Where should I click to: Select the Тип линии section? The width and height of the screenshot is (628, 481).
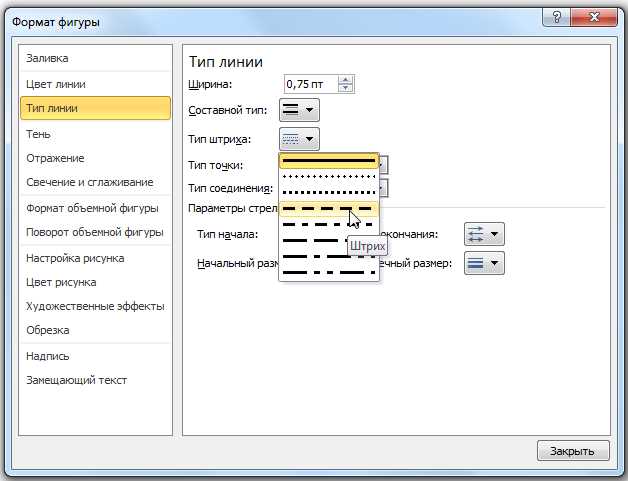[x=95, y=108]
